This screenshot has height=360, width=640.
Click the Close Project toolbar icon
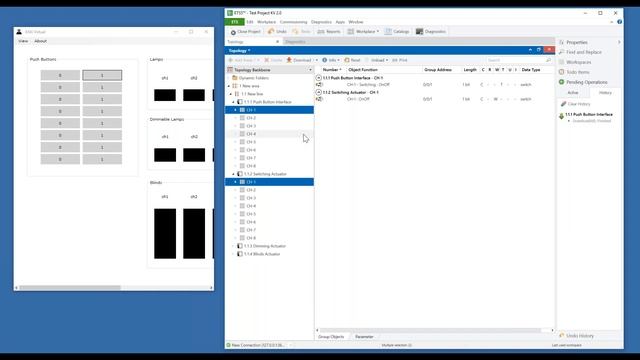point(233,32)
